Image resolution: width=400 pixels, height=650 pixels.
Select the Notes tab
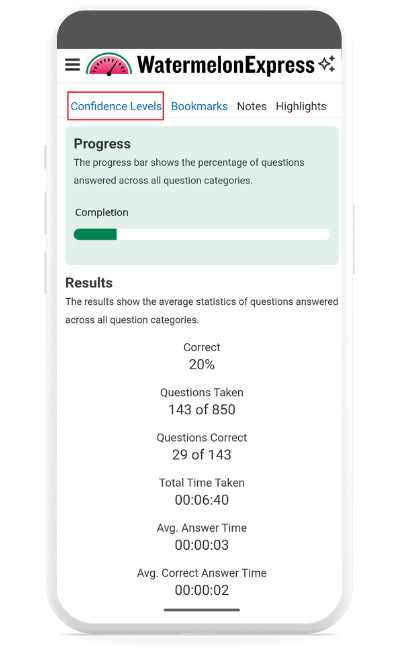pos(252,107)
